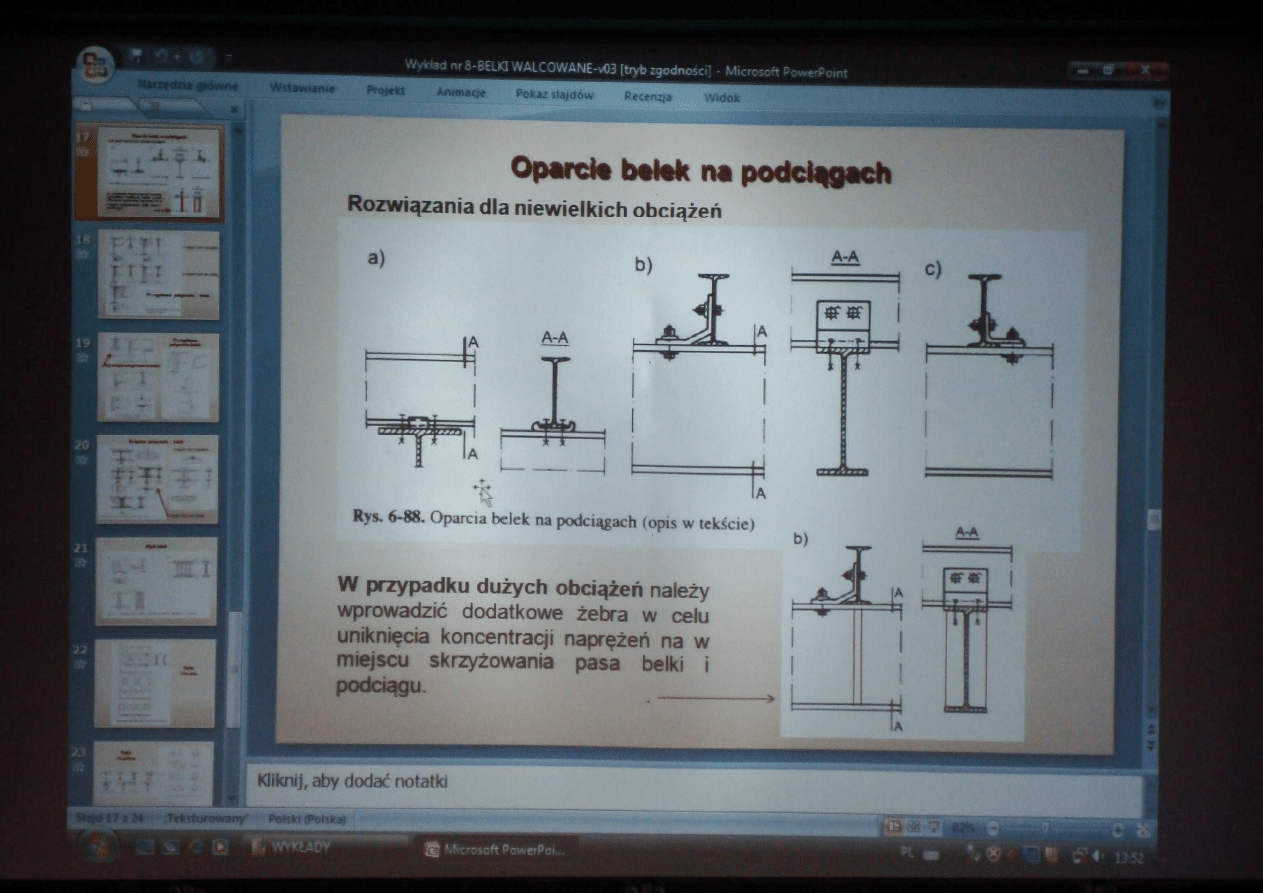Open the Windows Start menu orb
The height and width of the screenshot is (893, 1263).
[x=99, y=848]
